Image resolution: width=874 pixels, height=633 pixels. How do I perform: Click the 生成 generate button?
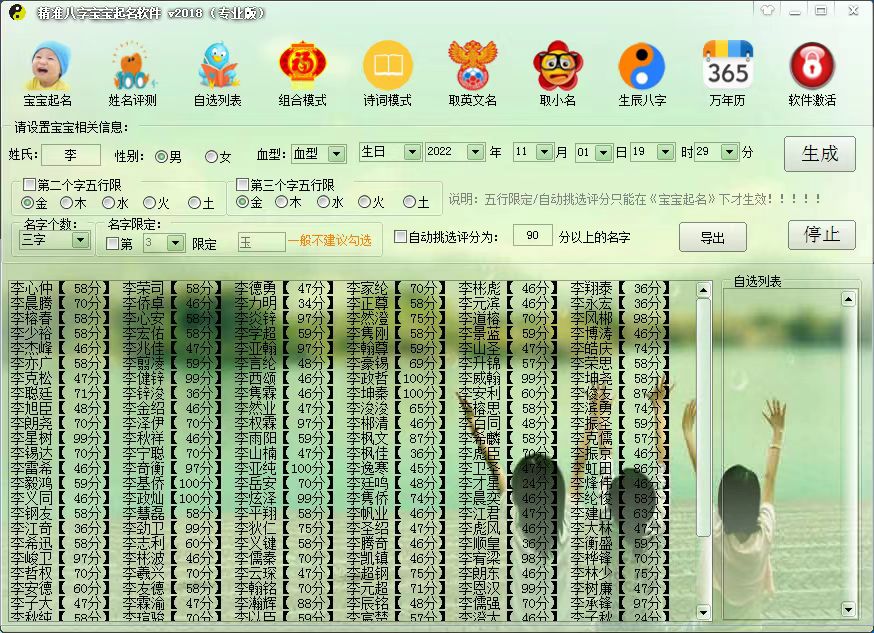pyautogui.click(x=820, y=153)
